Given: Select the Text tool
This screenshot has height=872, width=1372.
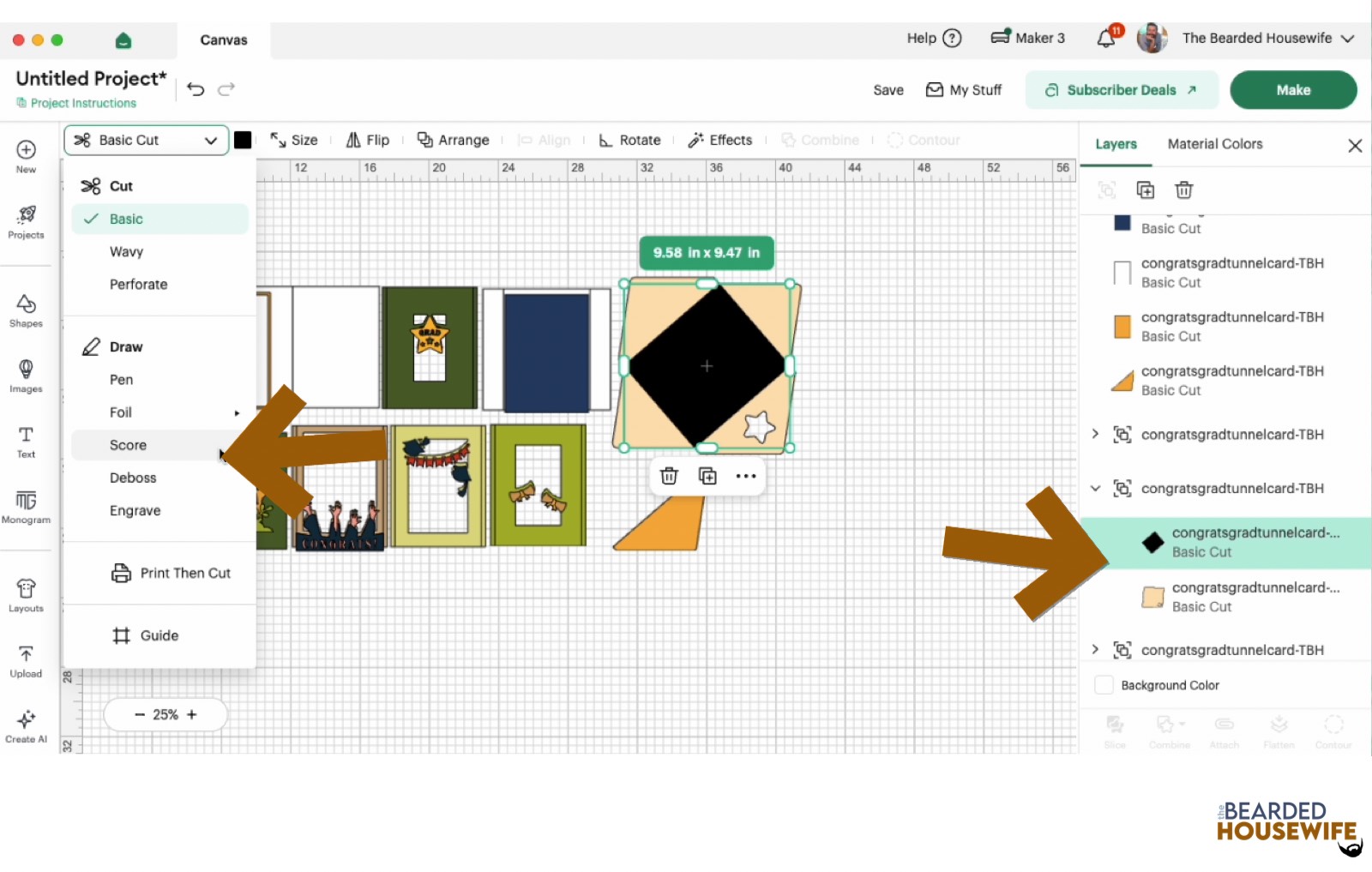Looking at the screenshot, I should [26, 442].
